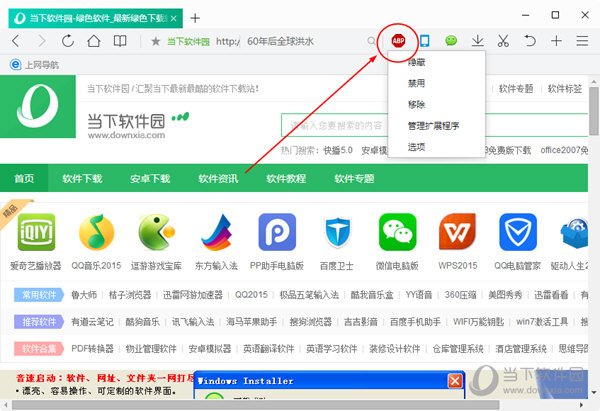Open the 软件教程 nav tab
This screenshot has width=600, height=411.
coord(286,178)
